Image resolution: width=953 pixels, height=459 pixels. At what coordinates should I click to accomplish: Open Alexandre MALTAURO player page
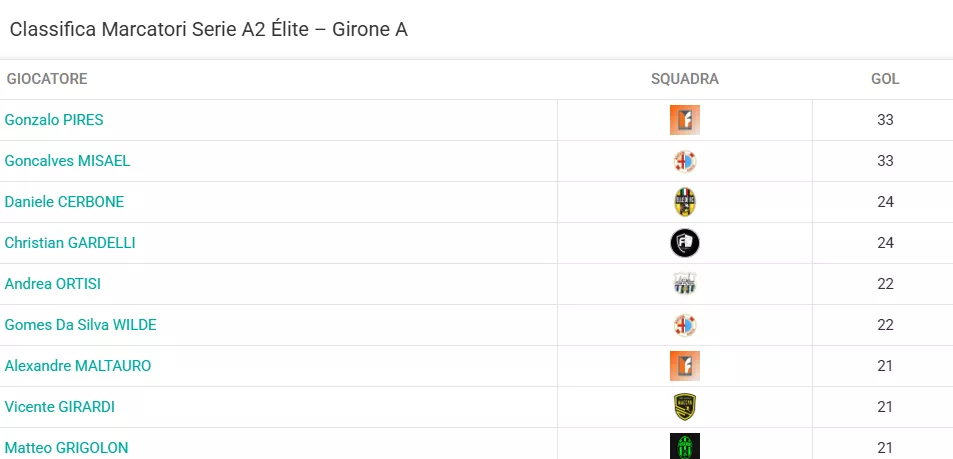click(x=78, y=366)
